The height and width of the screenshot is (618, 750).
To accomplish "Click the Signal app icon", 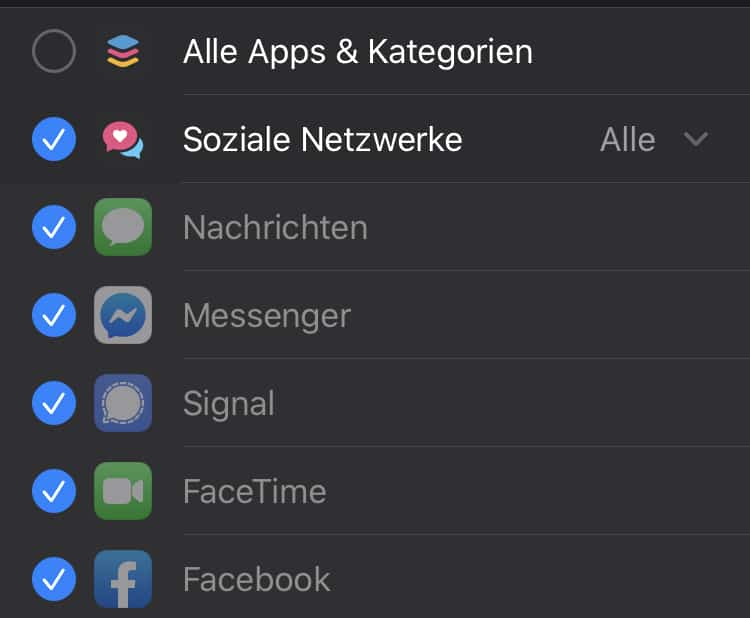I will pyautogui.click(x=123, y=403).
